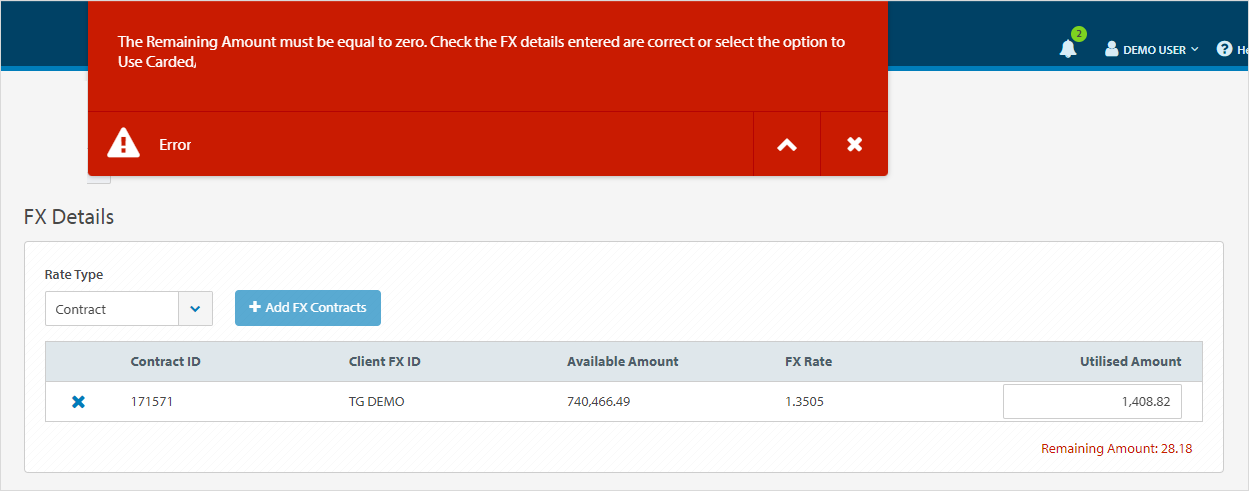Click the Utilised Amount column header
This screenshot has width=1249, height=491.
[x=1130, y=361]
